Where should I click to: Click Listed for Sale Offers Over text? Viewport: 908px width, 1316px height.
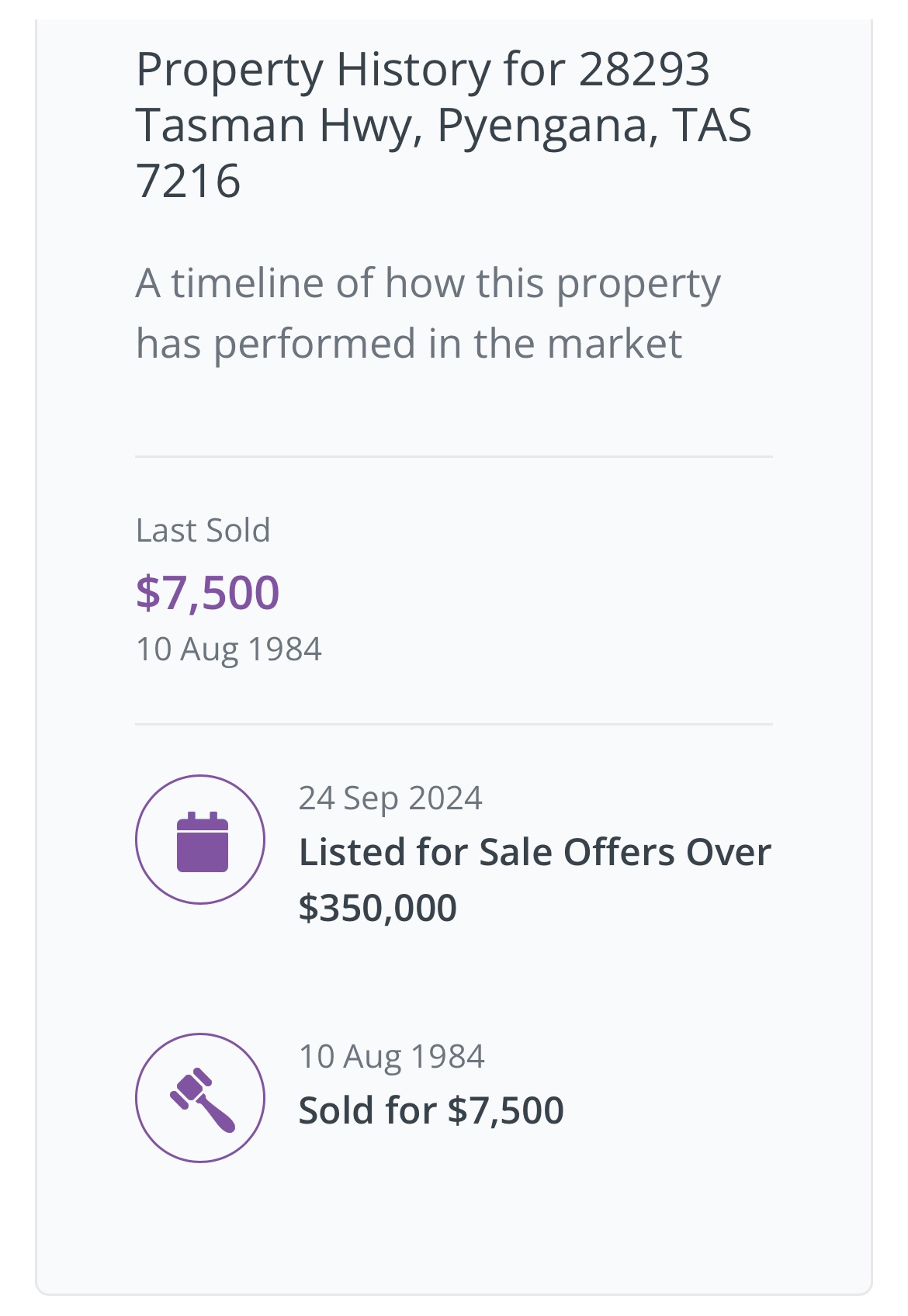click(x=535, y=852)
